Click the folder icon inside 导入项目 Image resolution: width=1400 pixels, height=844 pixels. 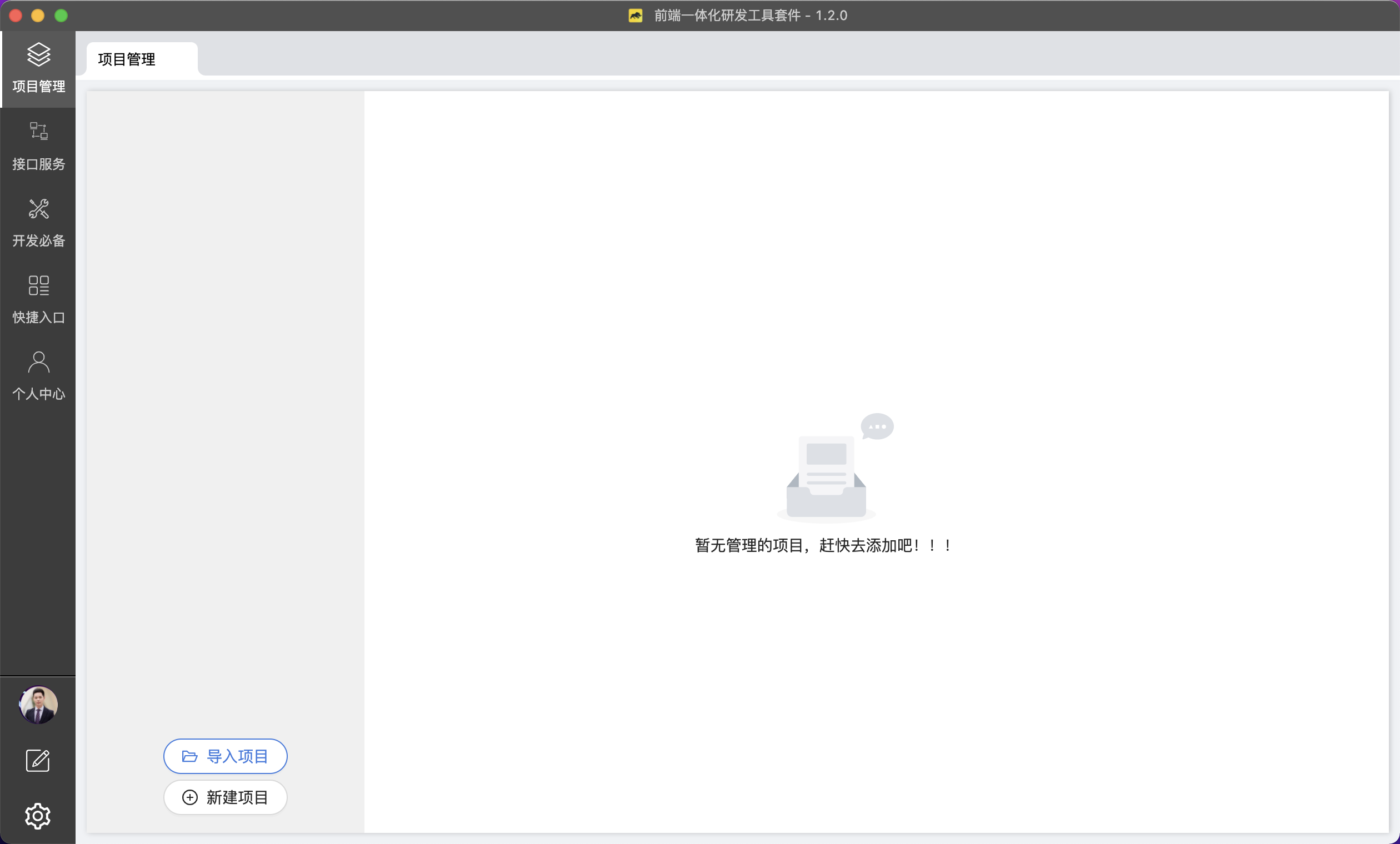pos(189,756)
